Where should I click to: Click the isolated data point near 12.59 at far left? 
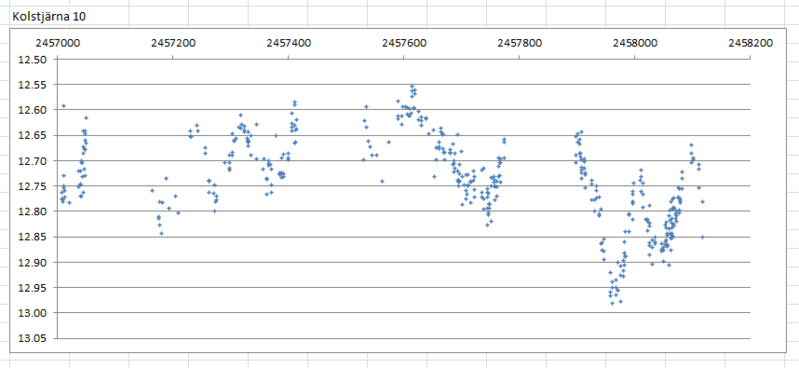64,106
